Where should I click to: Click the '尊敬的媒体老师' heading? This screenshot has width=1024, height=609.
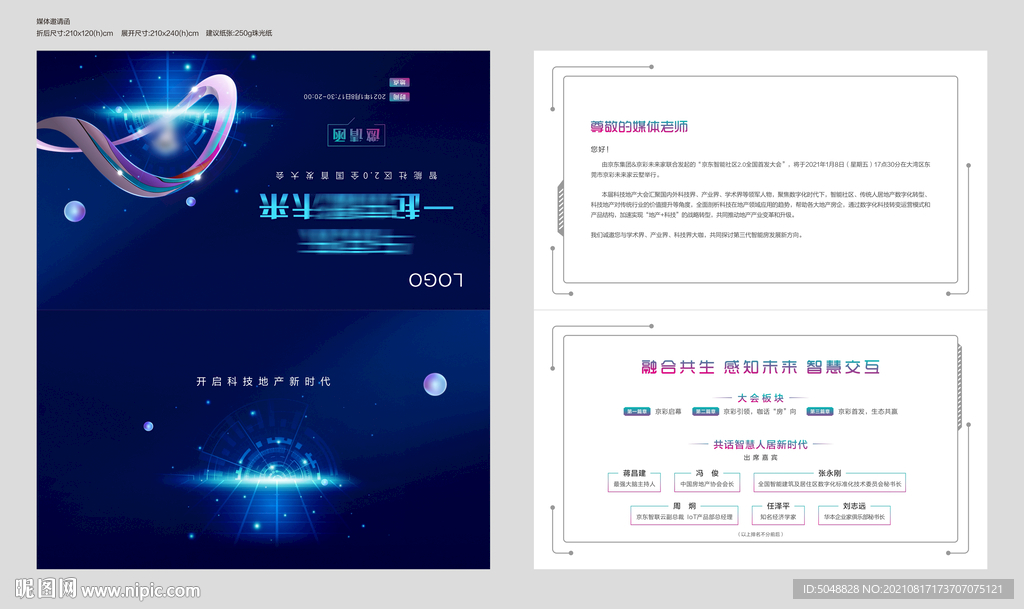pyautogui.click(x=639, y=127)
